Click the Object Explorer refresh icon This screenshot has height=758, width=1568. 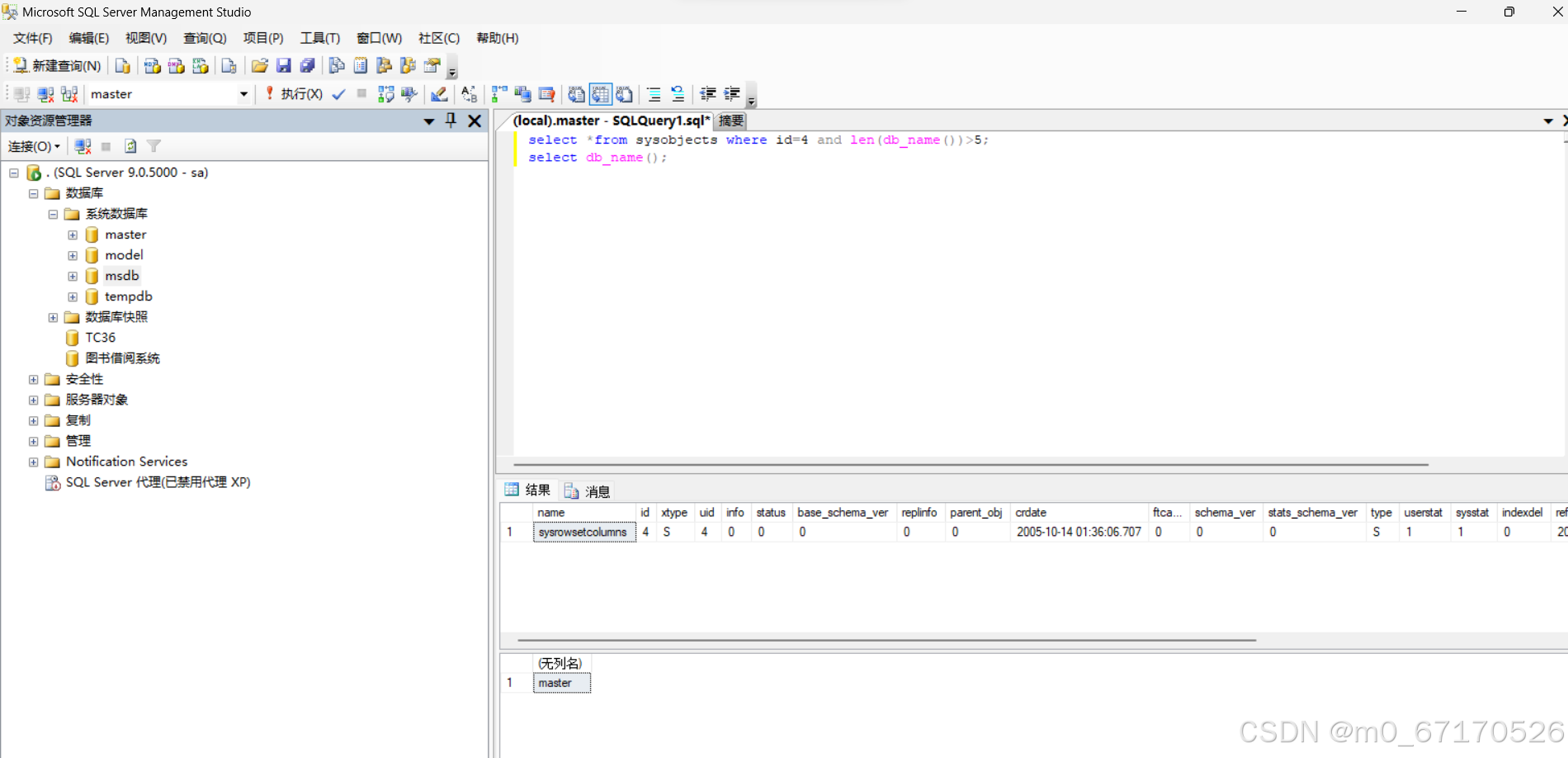coord(130,146)
